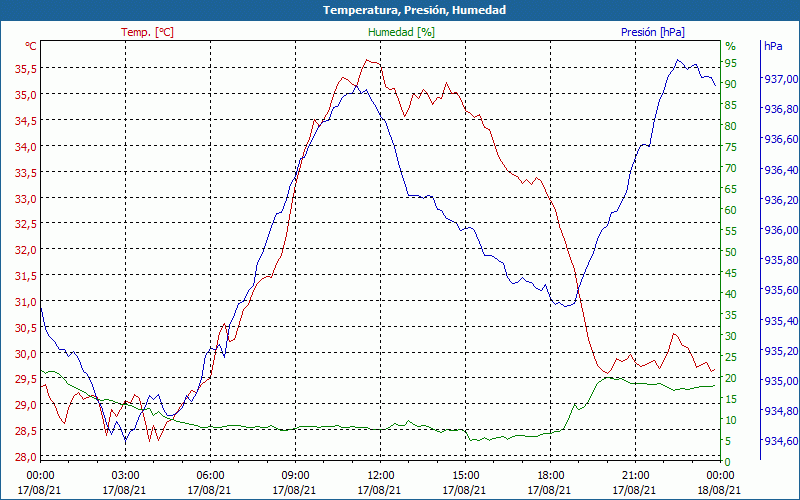Click the 30,5 temperature axis value
This screenshot has width=800, height=500.
(25, 328)
